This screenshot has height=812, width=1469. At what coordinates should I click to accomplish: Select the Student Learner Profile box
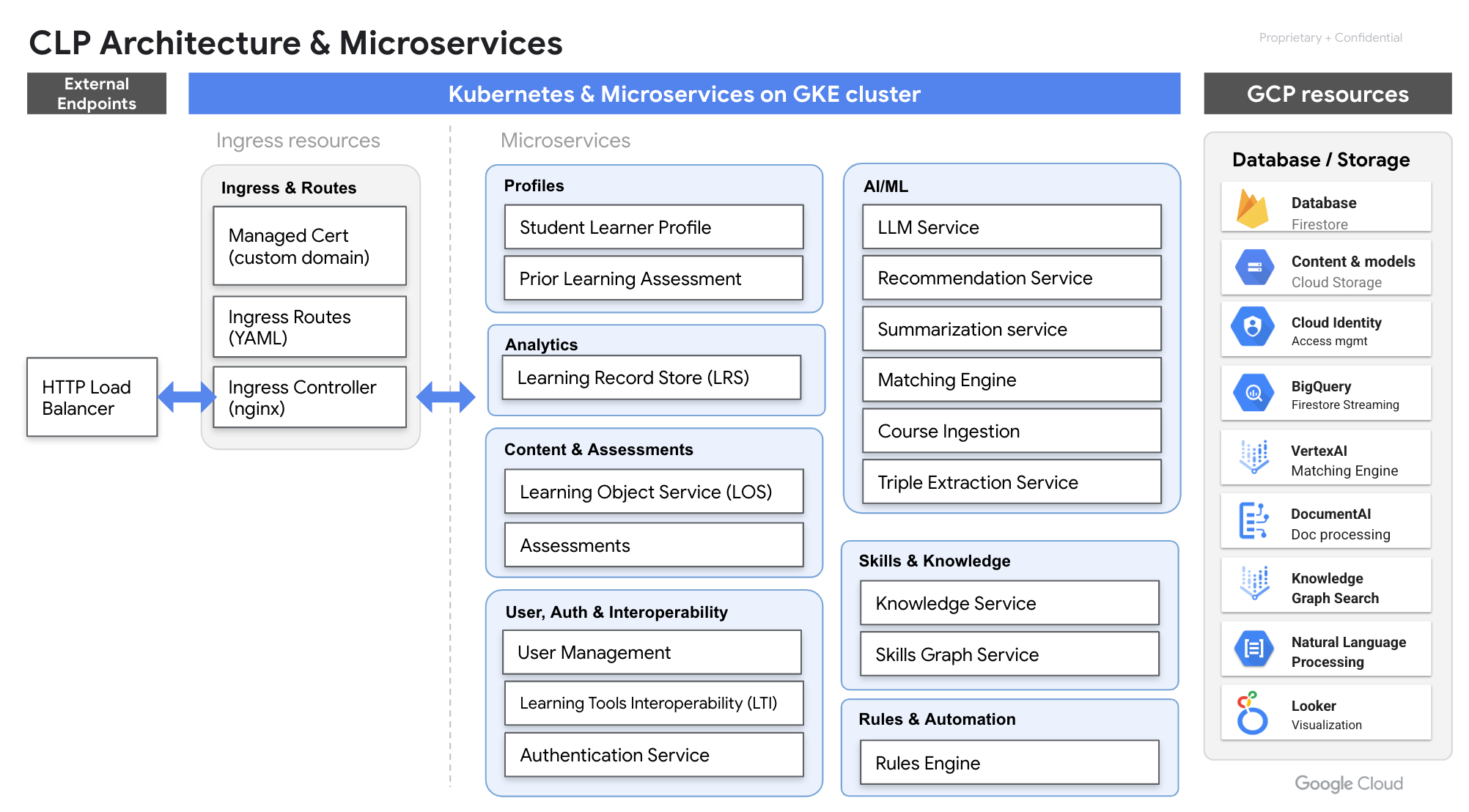[654, 227]
